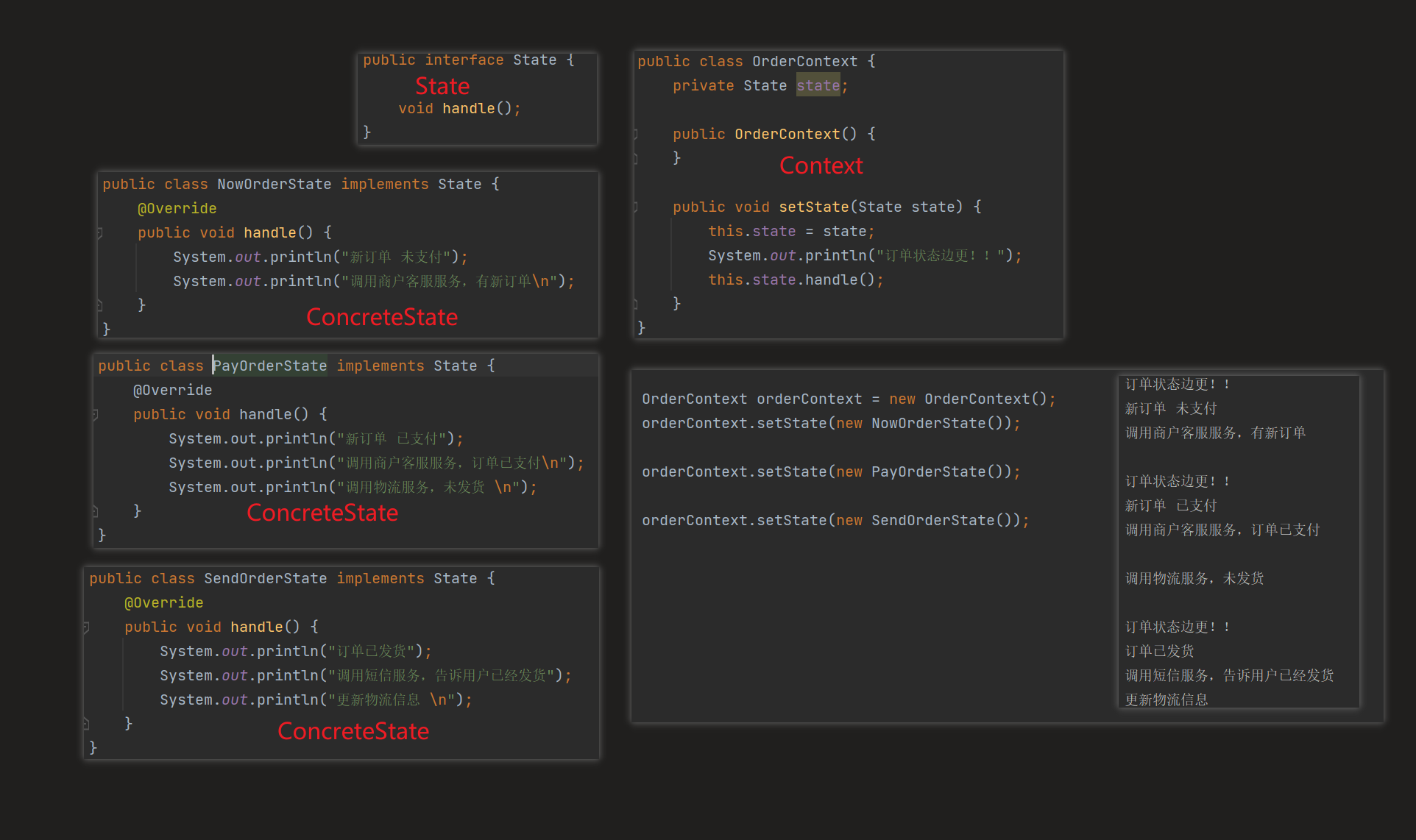
Task: Click 'public interface State {' declaration line
Action: (469, 60)
